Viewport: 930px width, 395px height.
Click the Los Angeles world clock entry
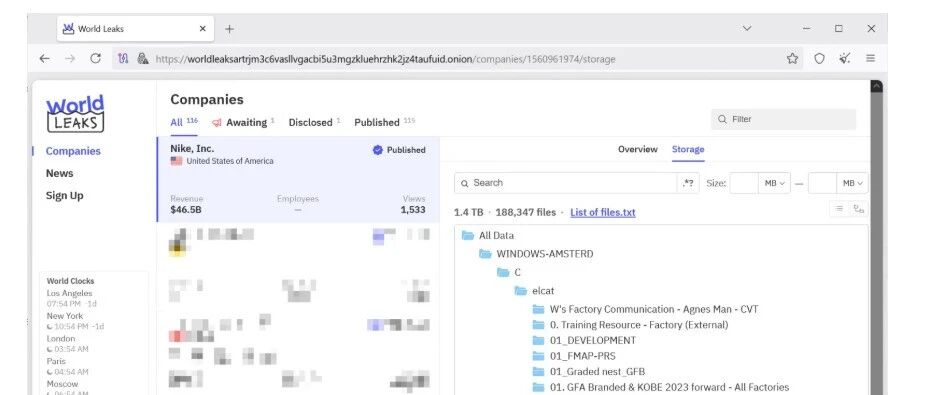(72, 298)
